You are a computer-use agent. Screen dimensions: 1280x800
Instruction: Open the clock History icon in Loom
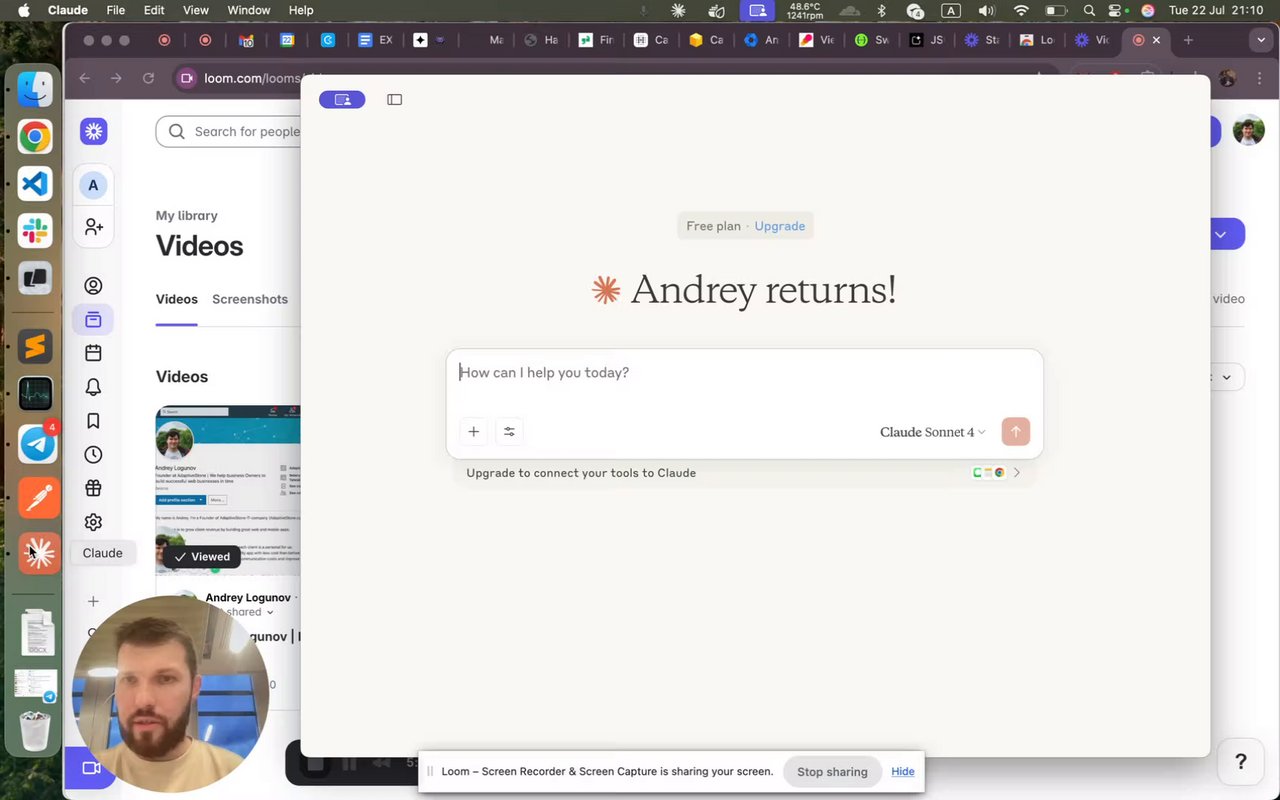coord(93,454)
